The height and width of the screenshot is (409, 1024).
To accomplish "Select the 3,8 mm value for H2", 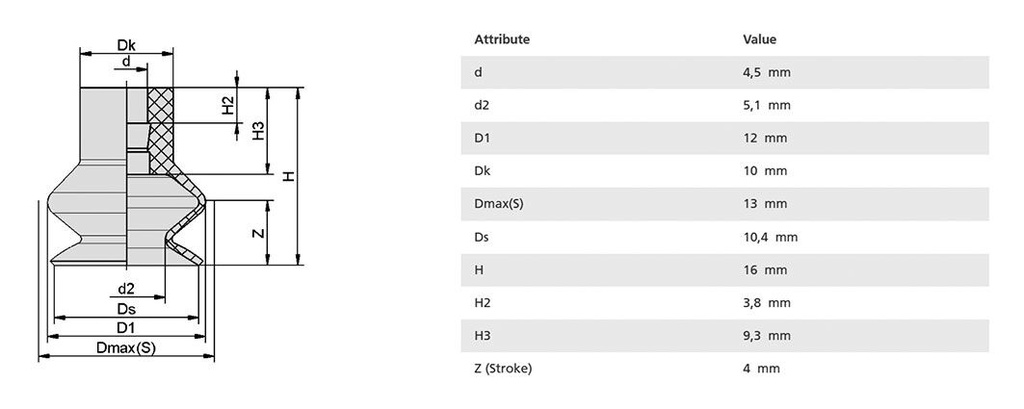I will (761, 303).
